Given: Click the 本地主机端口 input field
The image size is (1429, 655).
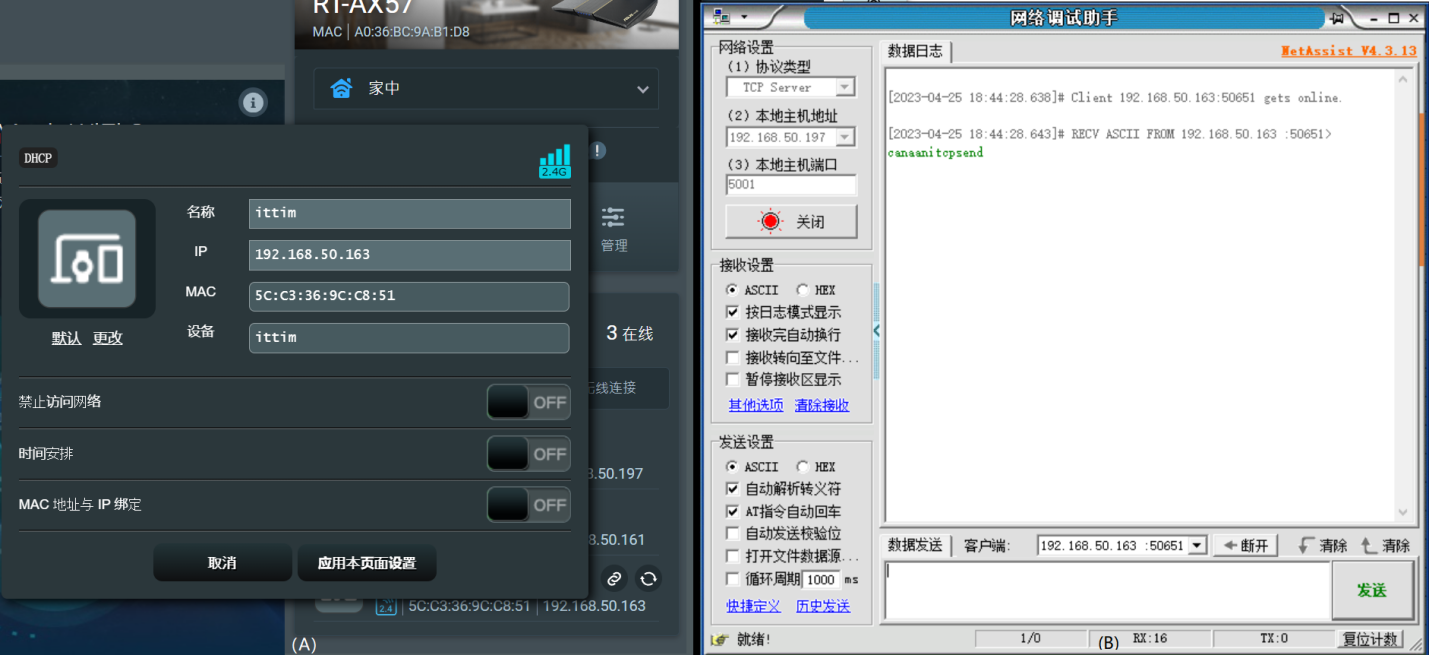Looking at the screenshot, I should point(790,185).
